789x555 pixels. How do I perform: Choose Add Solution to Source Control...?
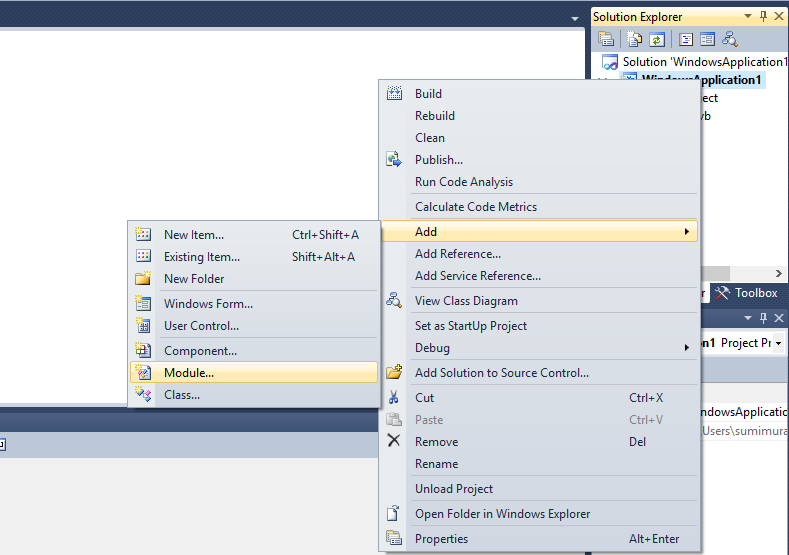coord(539,372)
